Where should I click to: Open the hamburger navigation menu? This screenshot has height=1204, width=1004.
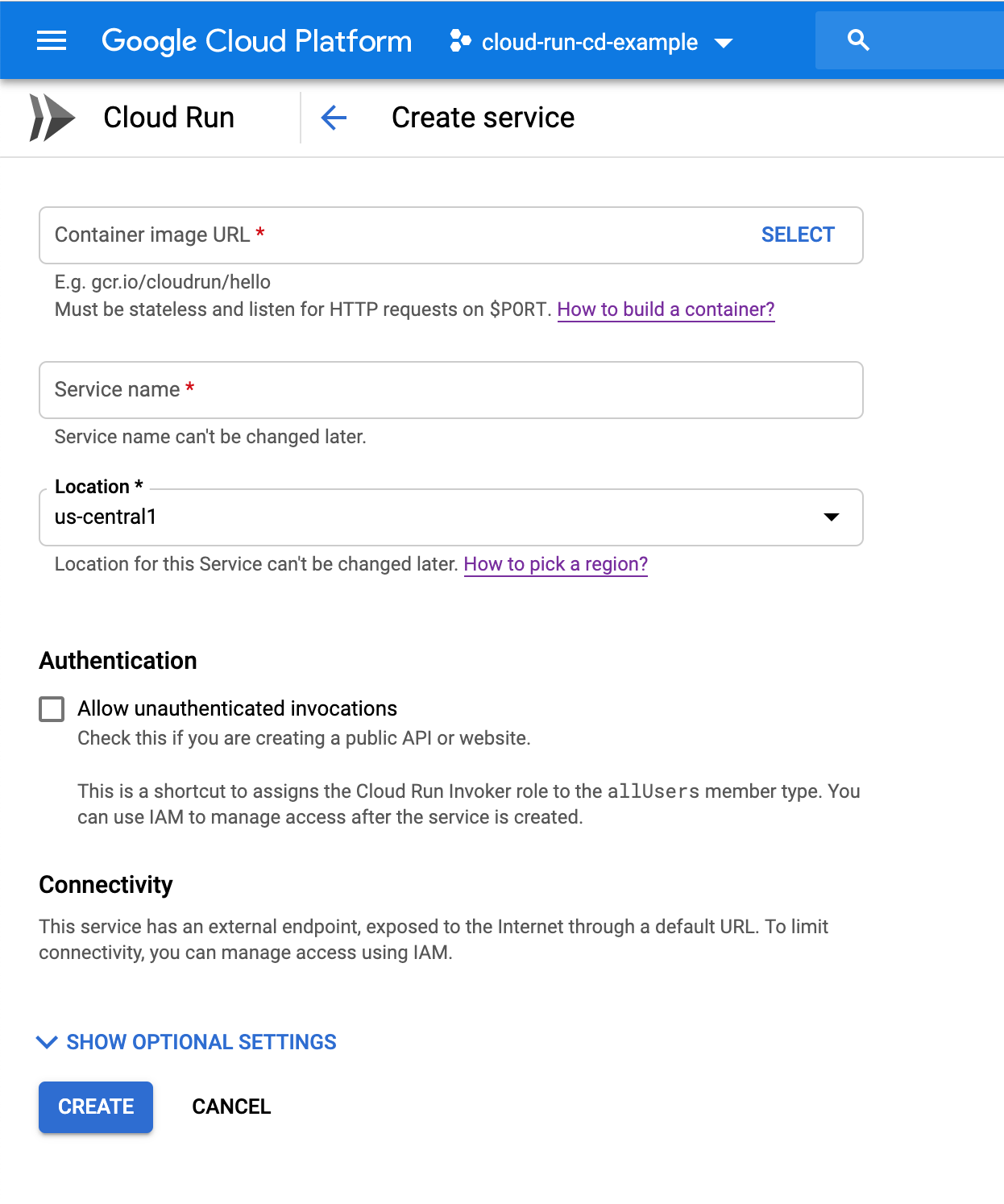[x=52, y=40]
